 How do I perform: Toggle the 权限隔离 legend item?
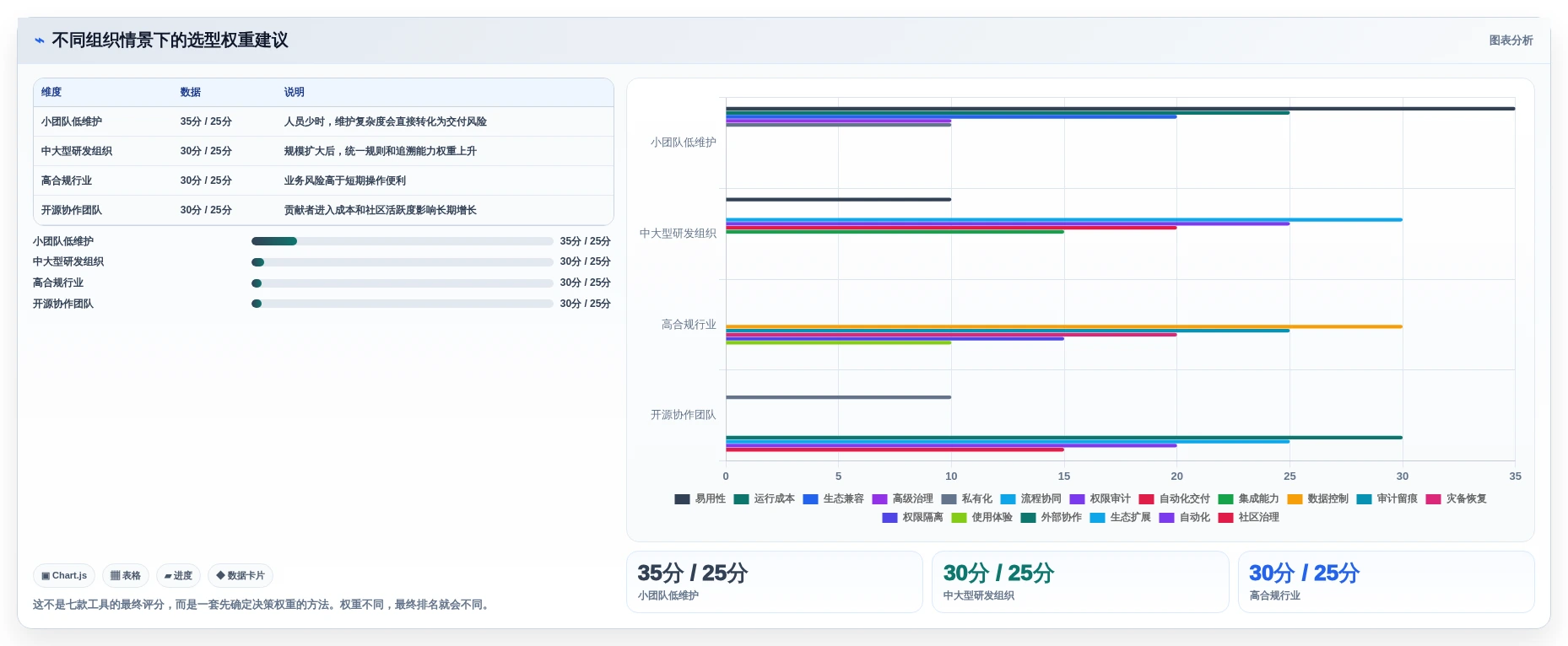[x=913, y=517]
